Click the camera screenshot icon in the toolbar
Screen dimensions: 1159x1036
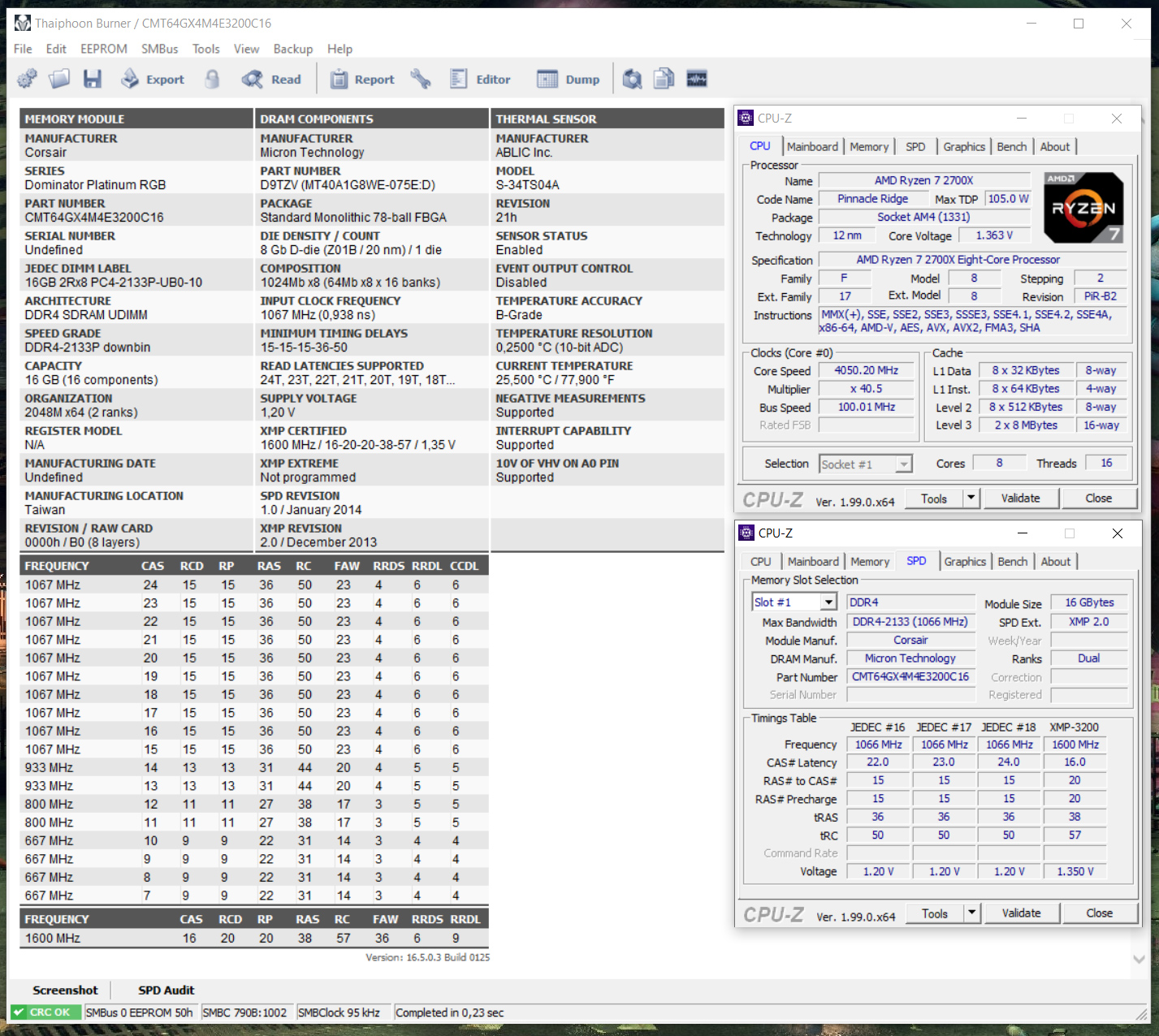(x=633, y=79)
